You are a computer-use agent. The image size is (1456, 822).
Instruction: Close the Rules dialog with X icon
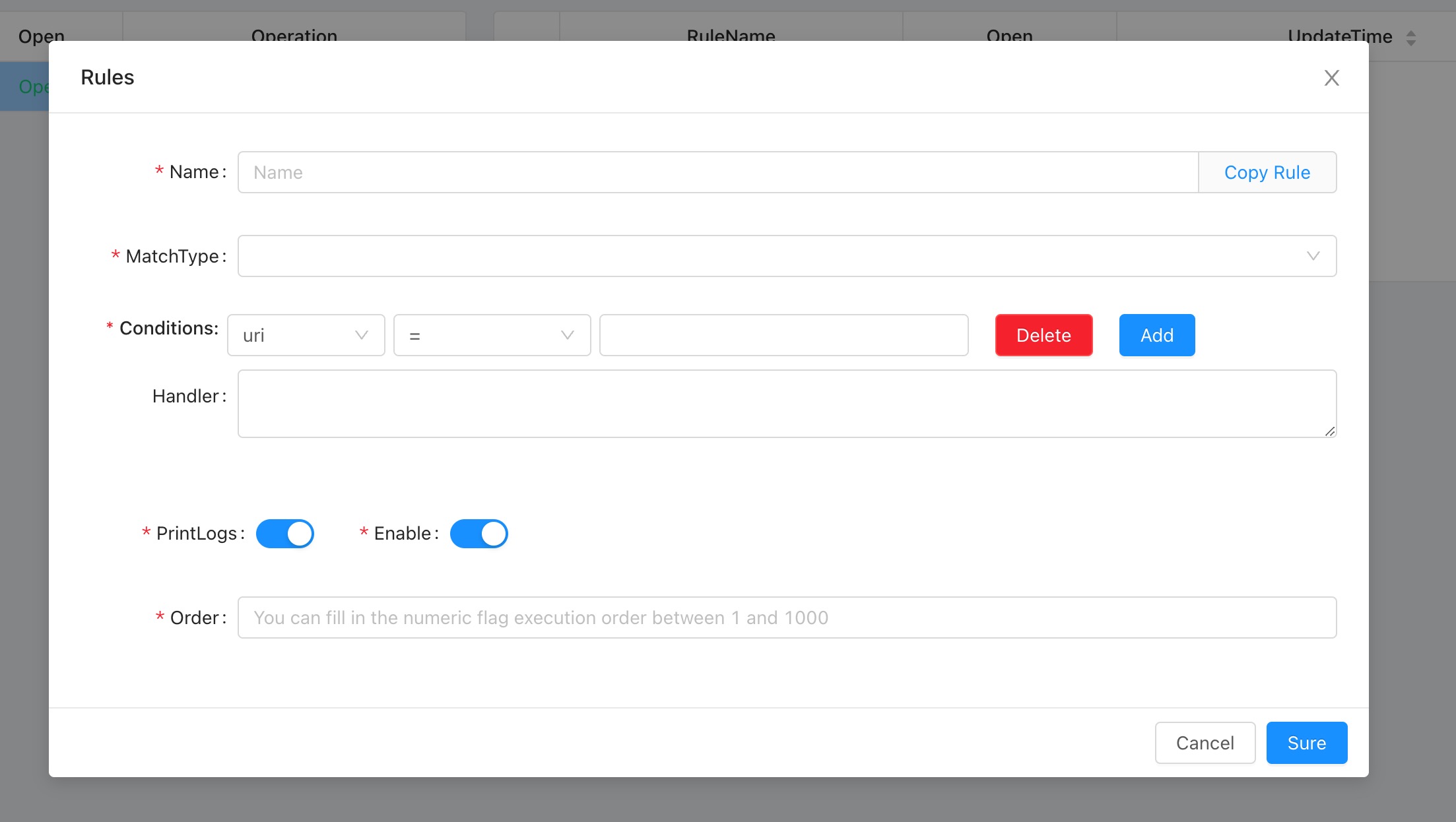(1331, 78)
